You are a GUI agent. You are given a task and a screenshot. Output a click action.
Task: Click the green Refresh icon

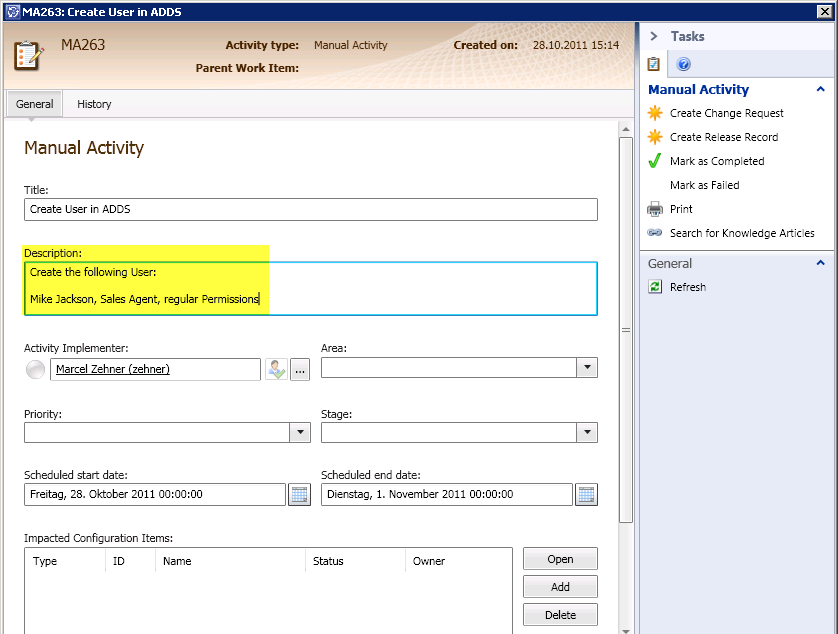tap(655, 287)
